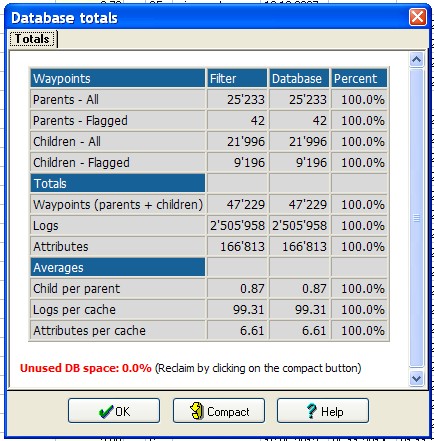Click the question mark icon on Help
The height and width of the screenshot is (441, 434).
tap(311, 411)
